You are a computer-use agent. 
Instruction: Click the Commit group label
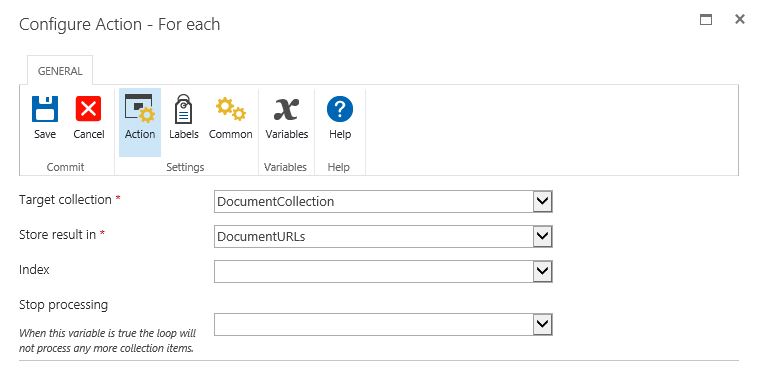[65, 167]
